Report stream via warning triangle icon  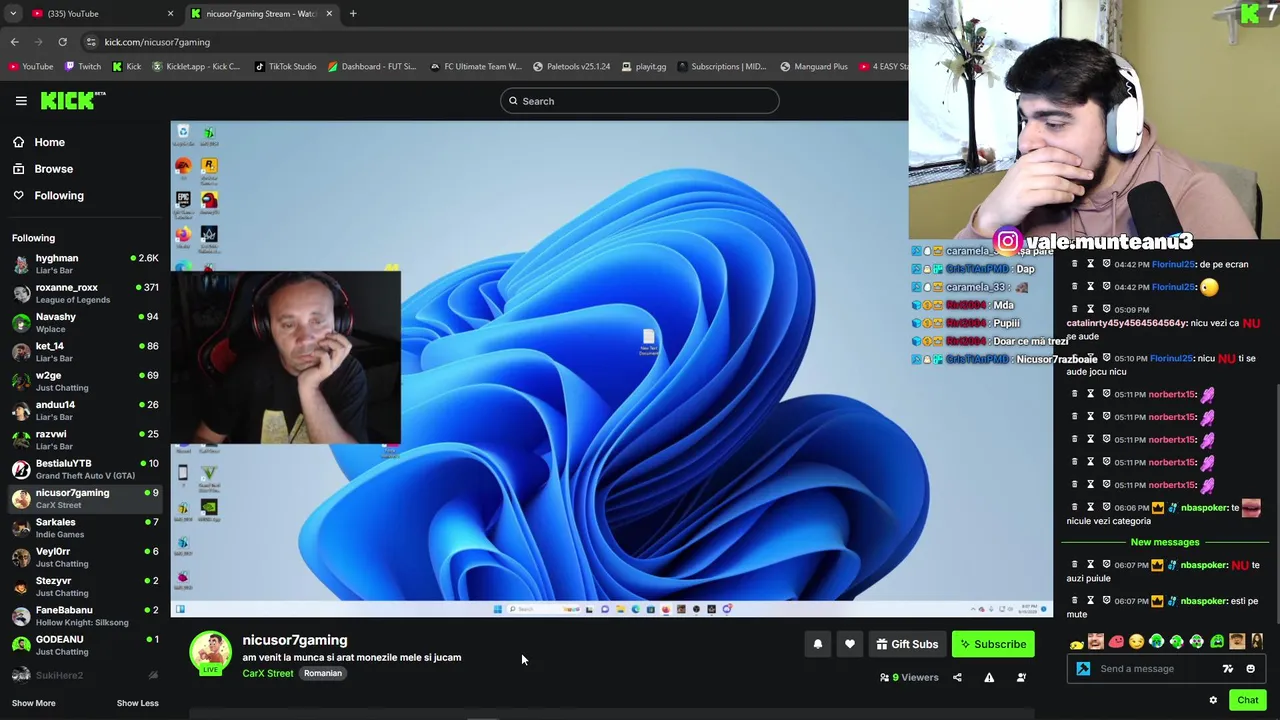[989, 678]
